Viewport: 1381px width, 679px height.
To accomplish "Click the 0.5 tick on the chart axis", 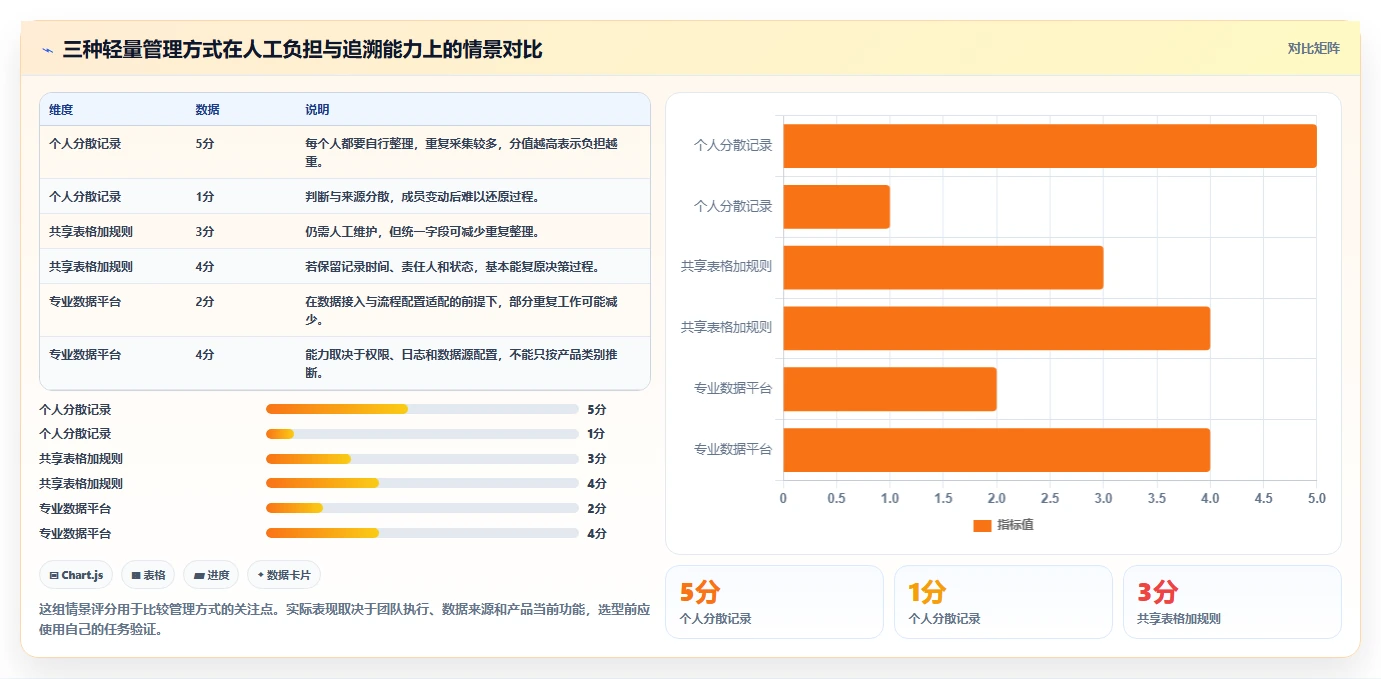I will coord(836,498).
